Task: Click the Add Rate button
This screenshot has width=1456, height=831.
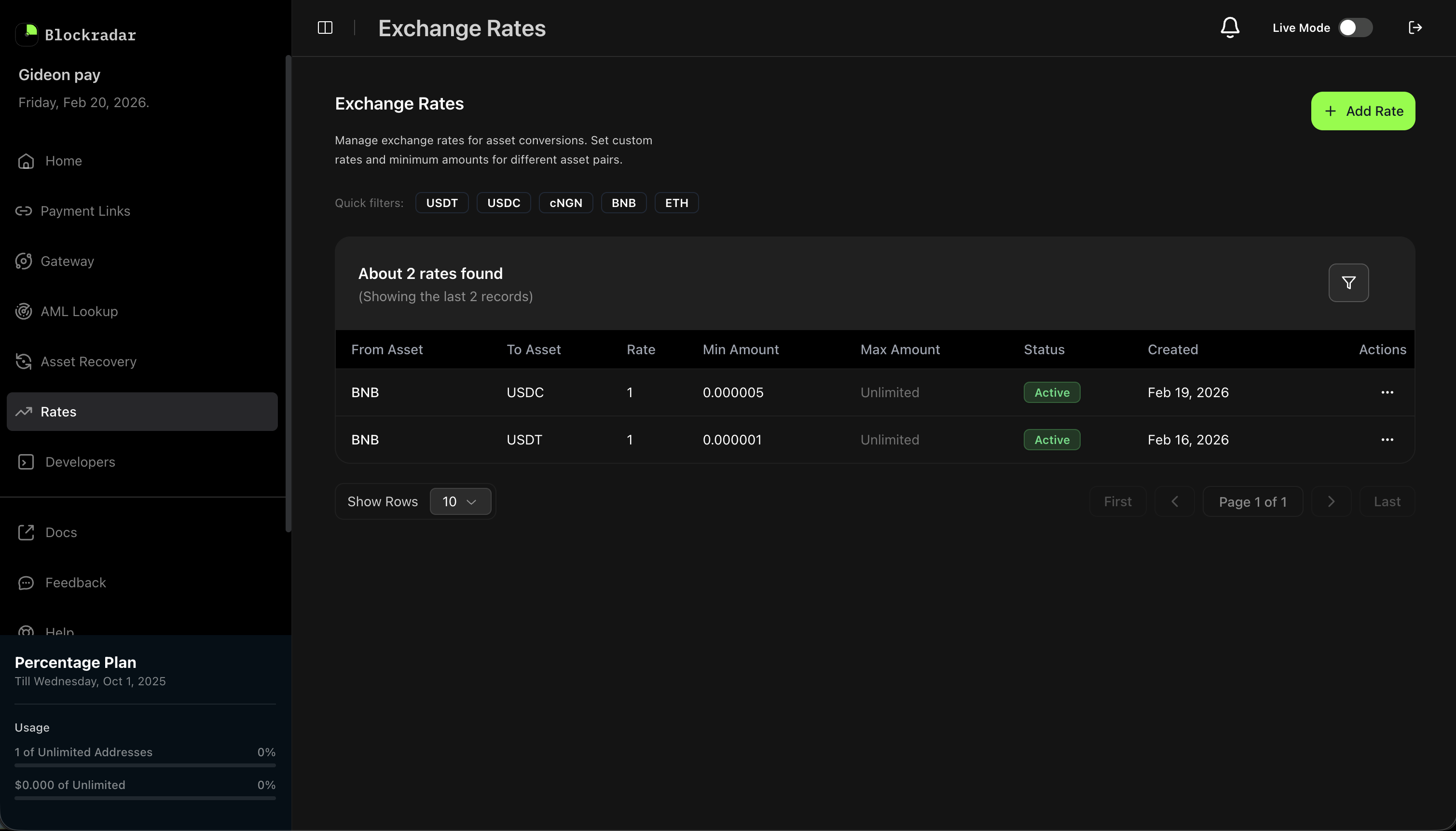Action: (x=1363, y=110)
